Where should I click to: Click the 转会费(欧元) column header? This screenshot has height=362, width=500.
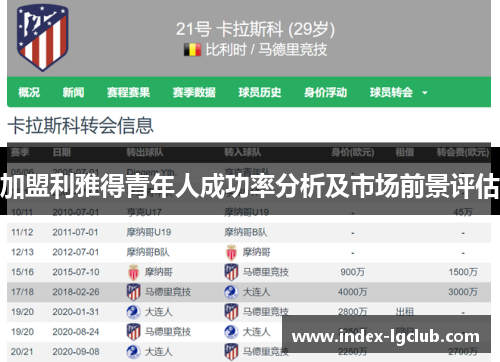point(463,152)
